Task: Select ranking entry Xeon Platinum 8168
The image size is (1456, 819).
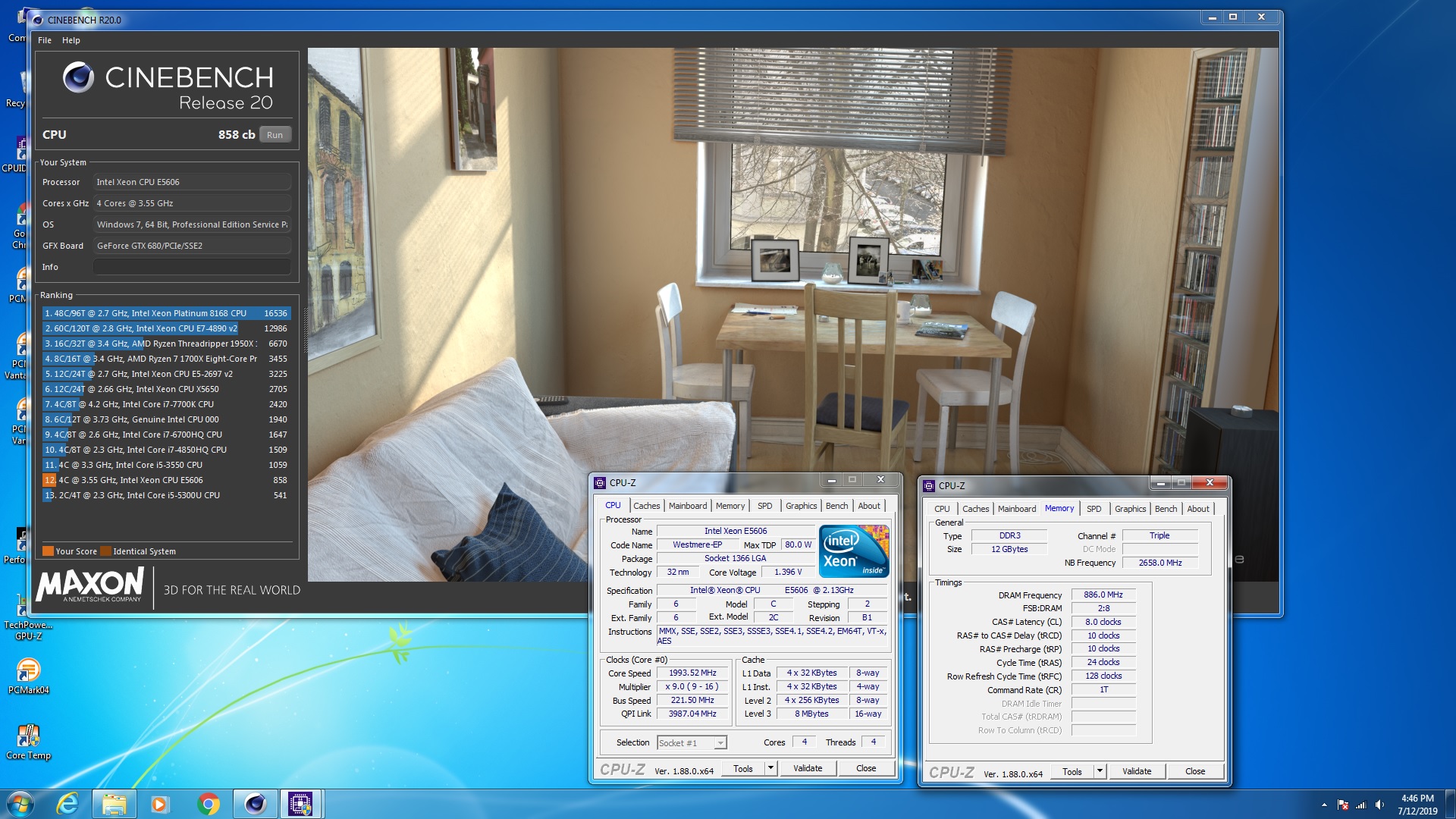Action: [x=166, y=313]
